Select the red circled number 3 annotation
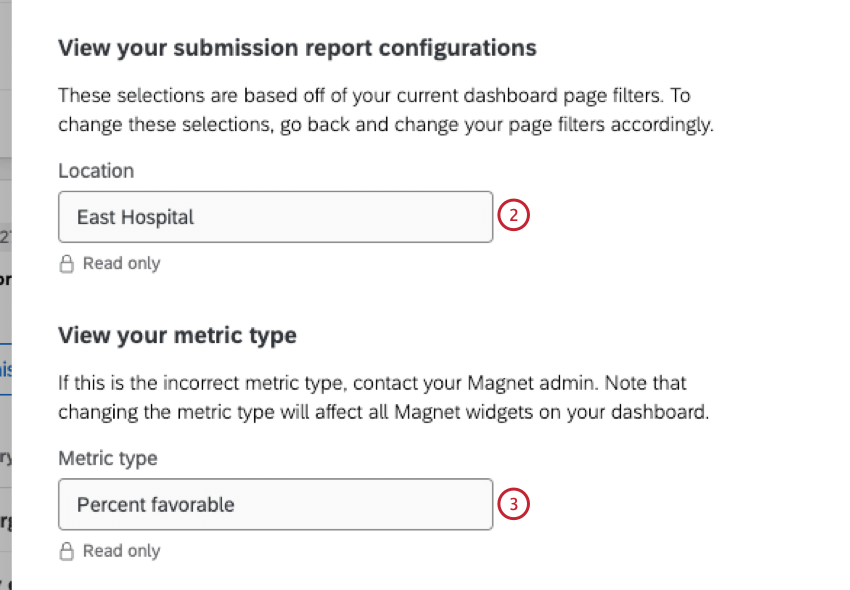This screenshot has height=590, width=850. click(x=513, y=505)
